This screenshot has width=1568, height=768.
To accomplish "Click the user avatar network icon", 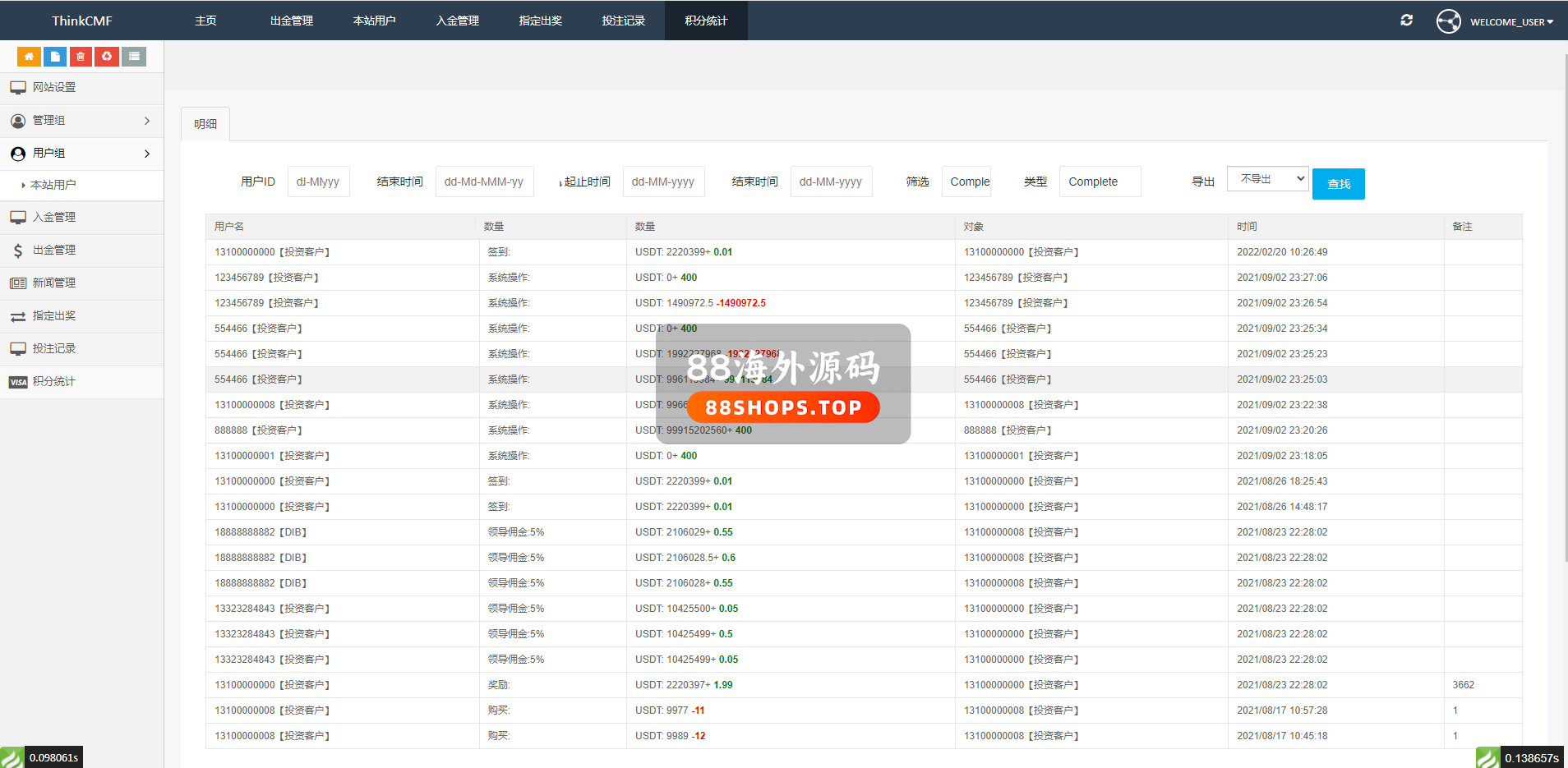I will pyautogui.click(x=1448, y=21).
